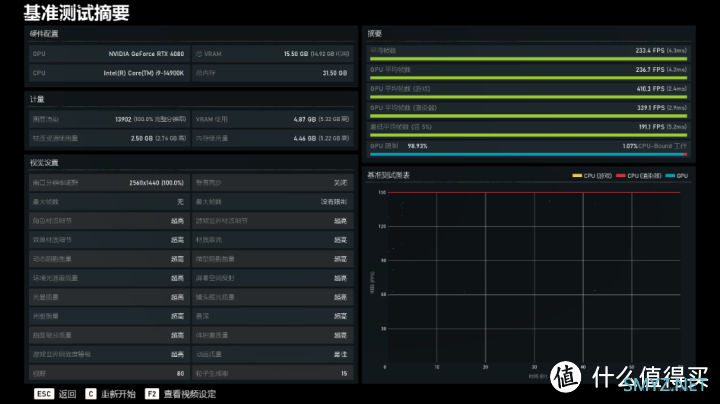Image resolution: width=720 pixels, height=404 pixels.
Task: Select the 31.50 GB total memory value
Action: (x=334, y=73)
